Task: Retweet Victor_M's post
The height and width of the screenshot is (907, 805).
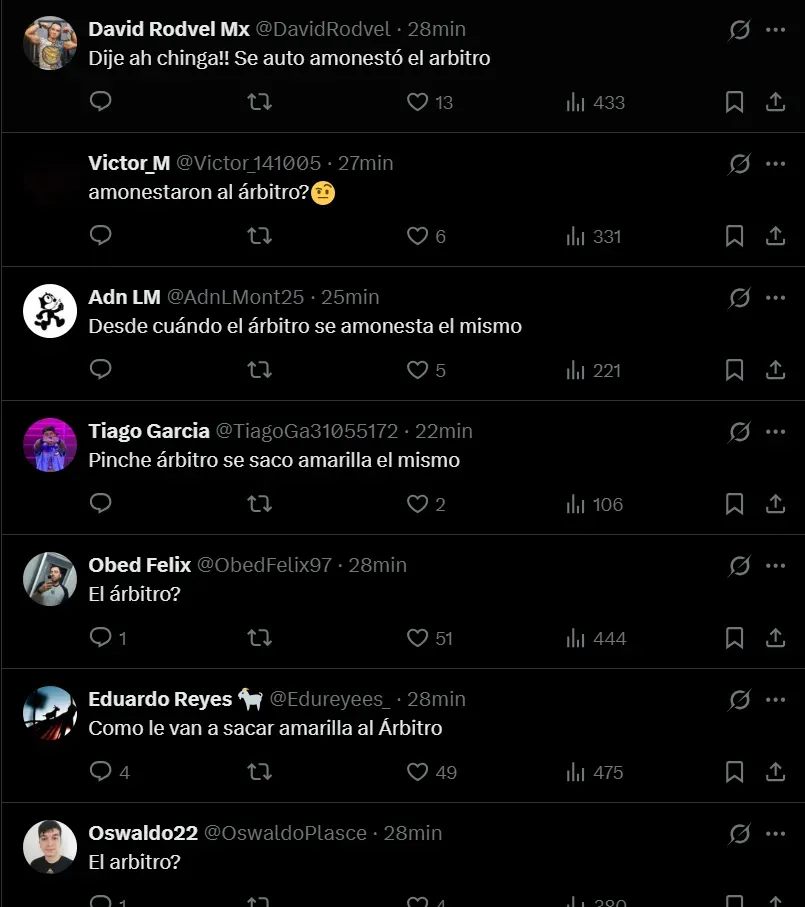Action: (x=259, y=235)
